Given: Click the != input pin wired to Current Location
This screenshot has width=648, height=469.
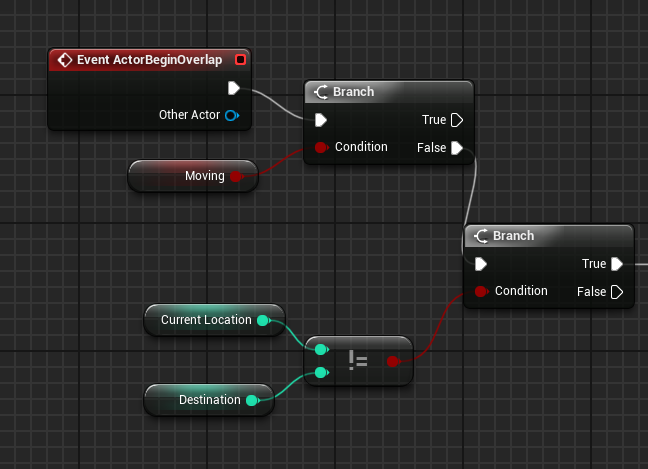Looking at the screenshot, I should coord(321,350).
